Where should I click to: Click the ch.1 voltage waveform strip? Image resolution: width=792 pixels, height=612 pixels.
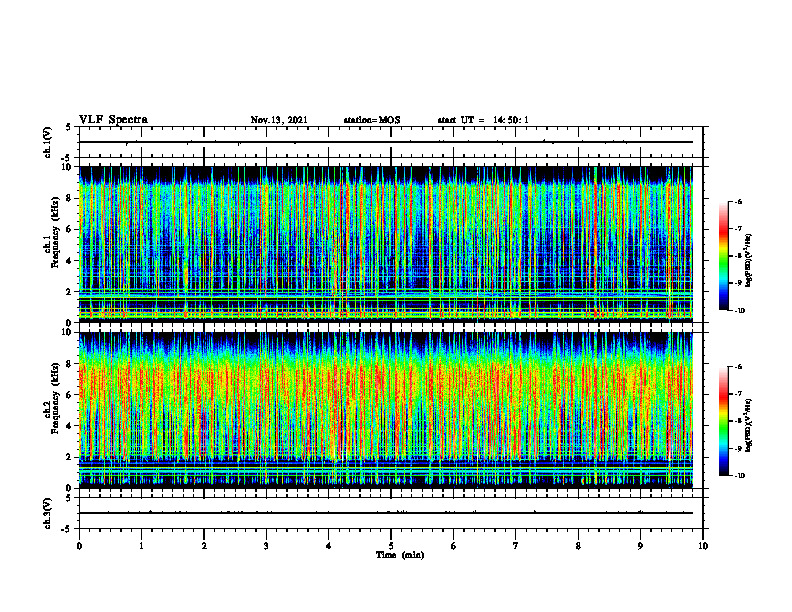click(386, 142)
